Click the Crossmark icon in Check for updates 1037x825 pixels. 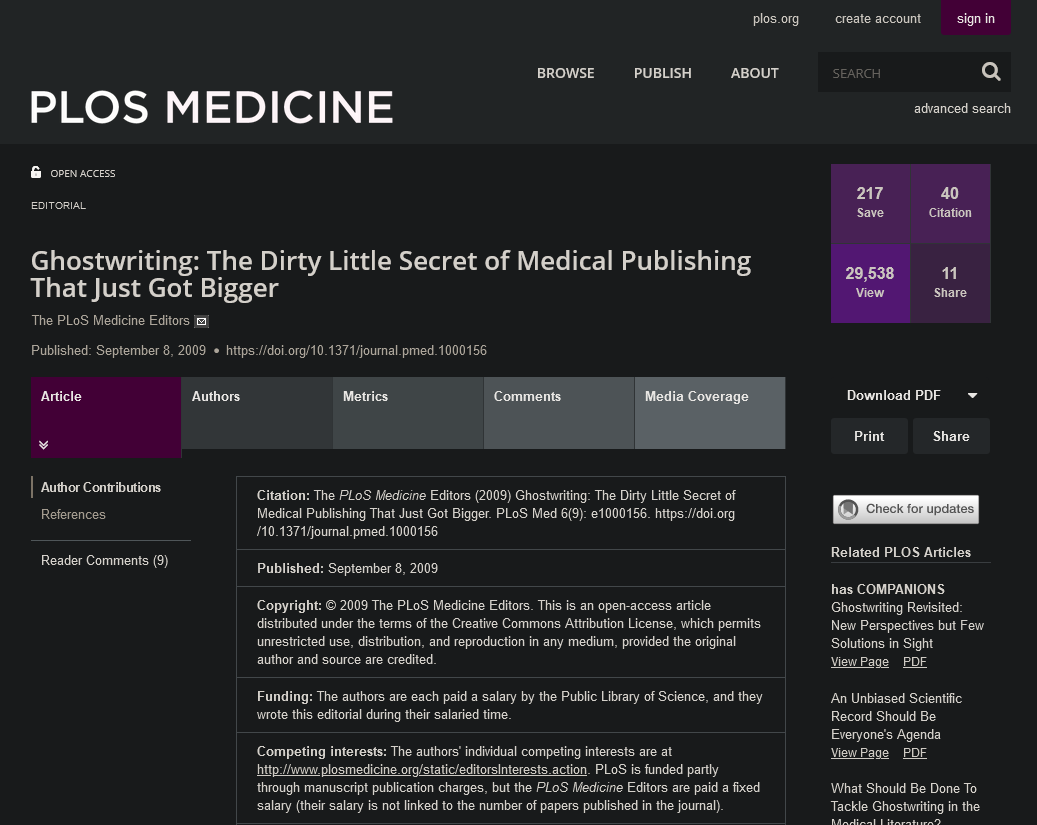[848, 509]
